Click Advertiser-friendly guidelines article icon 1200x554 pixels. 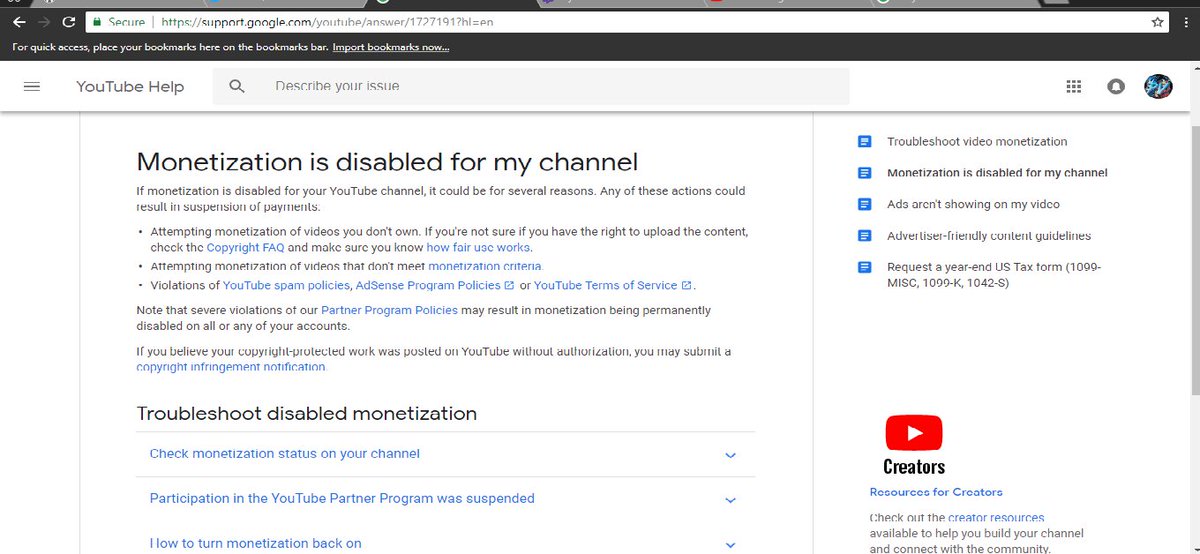point(865,236)
